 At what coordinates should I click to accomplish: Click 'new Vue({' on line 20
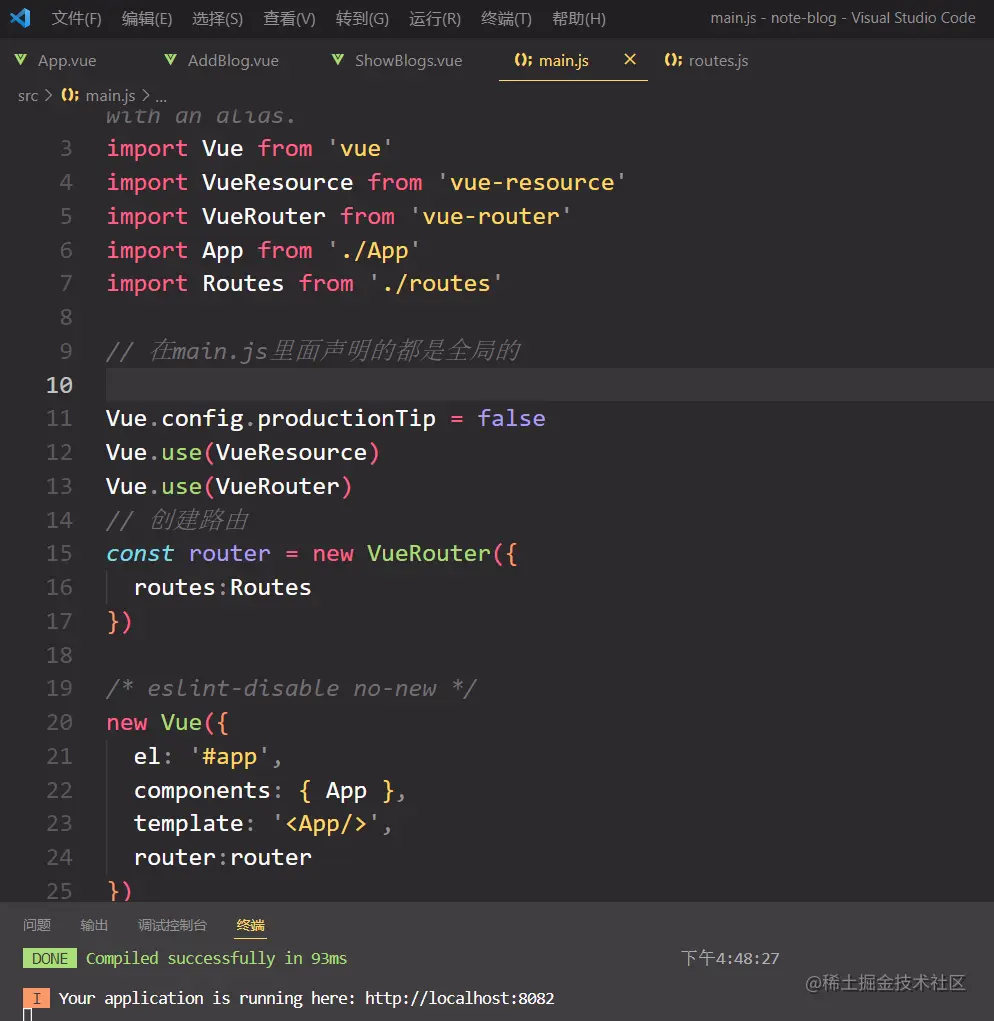pos(167,722)
